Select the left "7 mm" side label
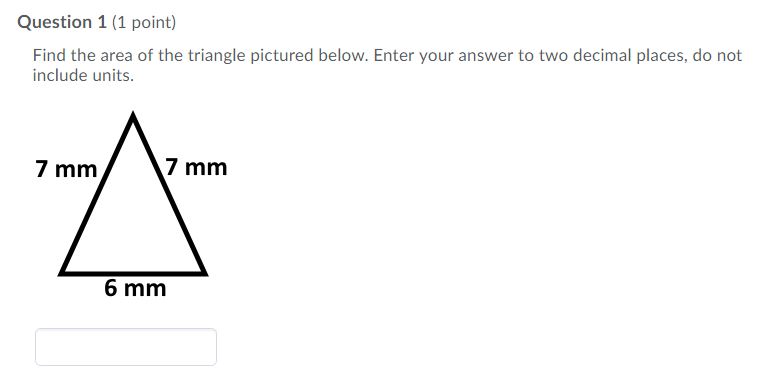Viewport: 781px width, 377px height. [x=66, y=169]
